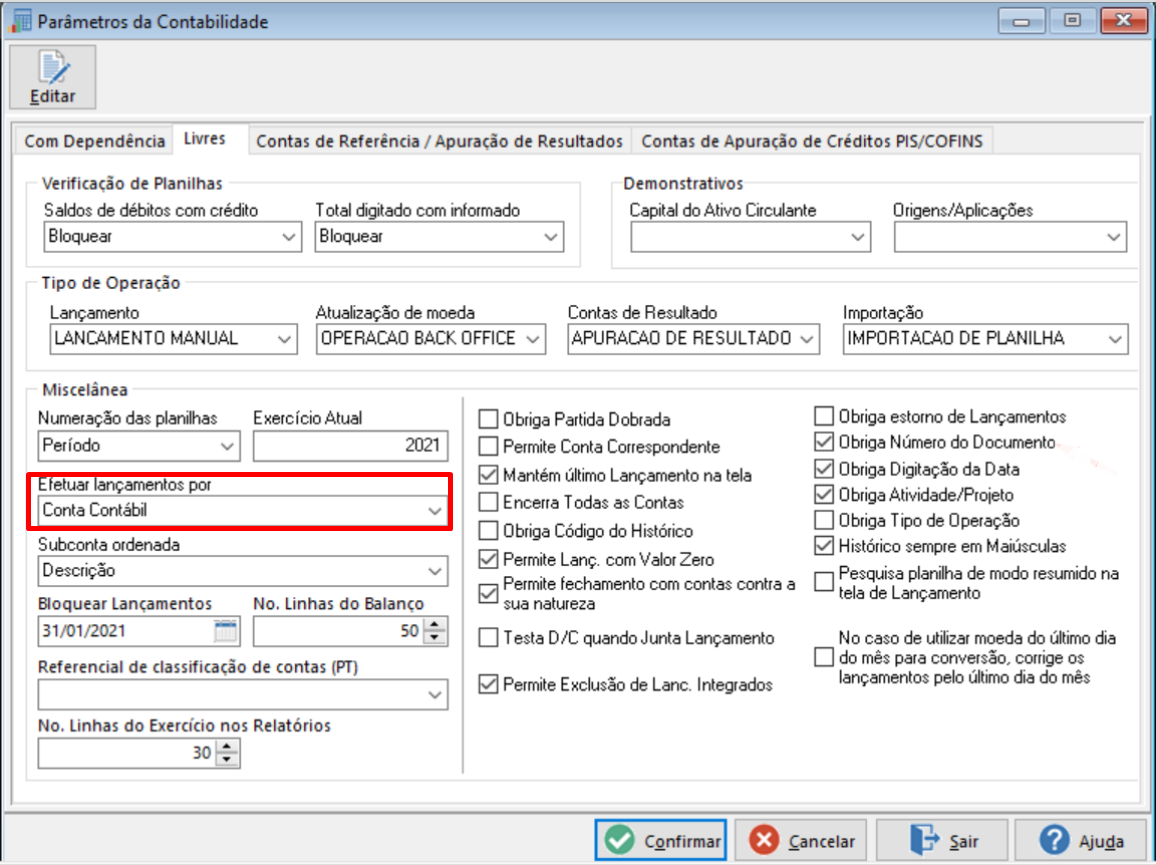Open Contas de Resultado dropdown
The width and height of the screenshot is (1156, 865).
693,339
